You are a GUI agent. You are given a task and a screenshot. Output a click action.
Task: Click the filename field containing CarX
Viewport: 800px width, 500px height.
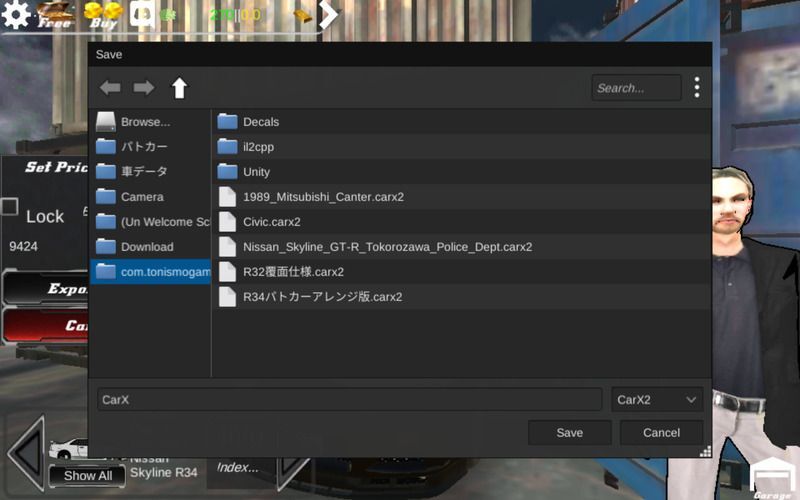pos(349,400)
